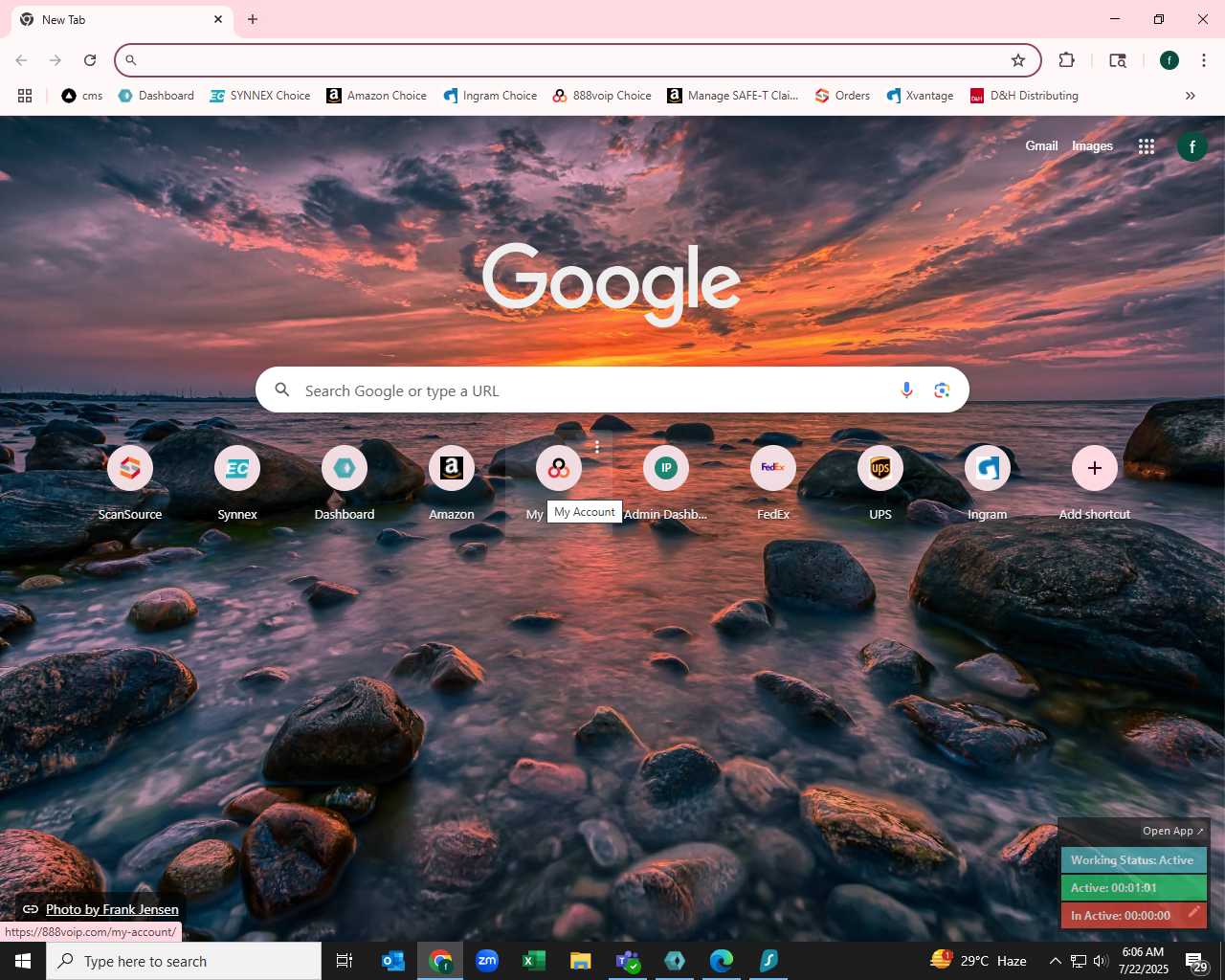
Task: Open the volume speaker tray icon
Action: [1101, 961]
